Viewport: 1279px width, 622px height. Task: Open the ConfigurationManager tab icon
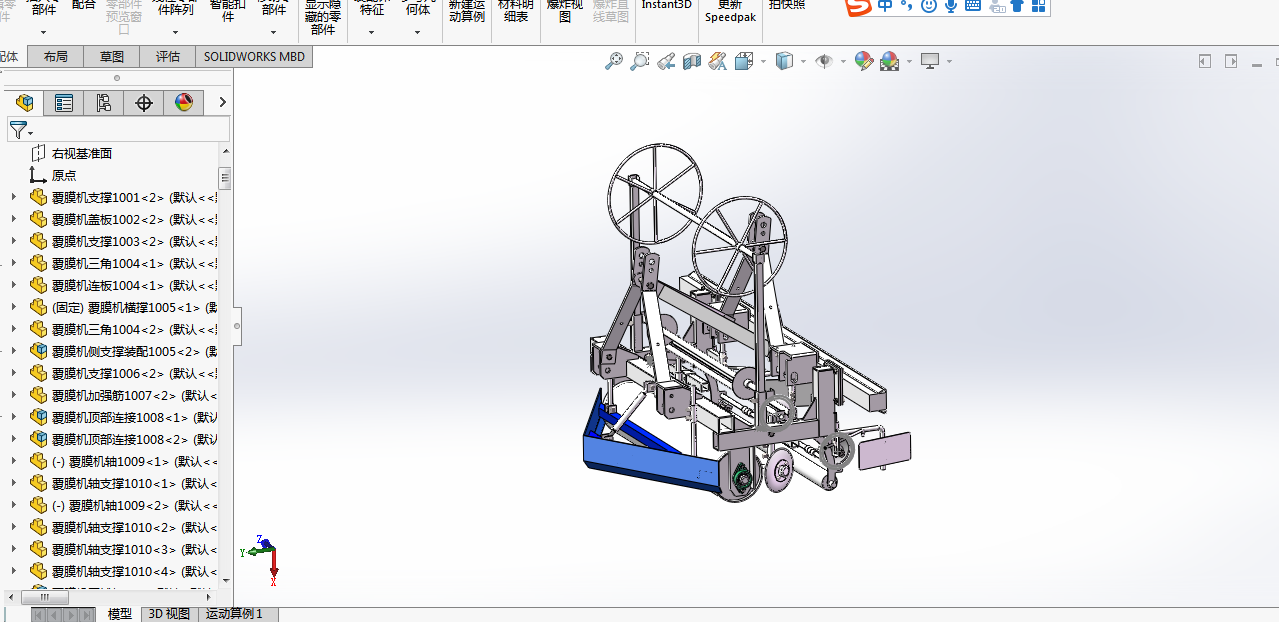point(104,103)
